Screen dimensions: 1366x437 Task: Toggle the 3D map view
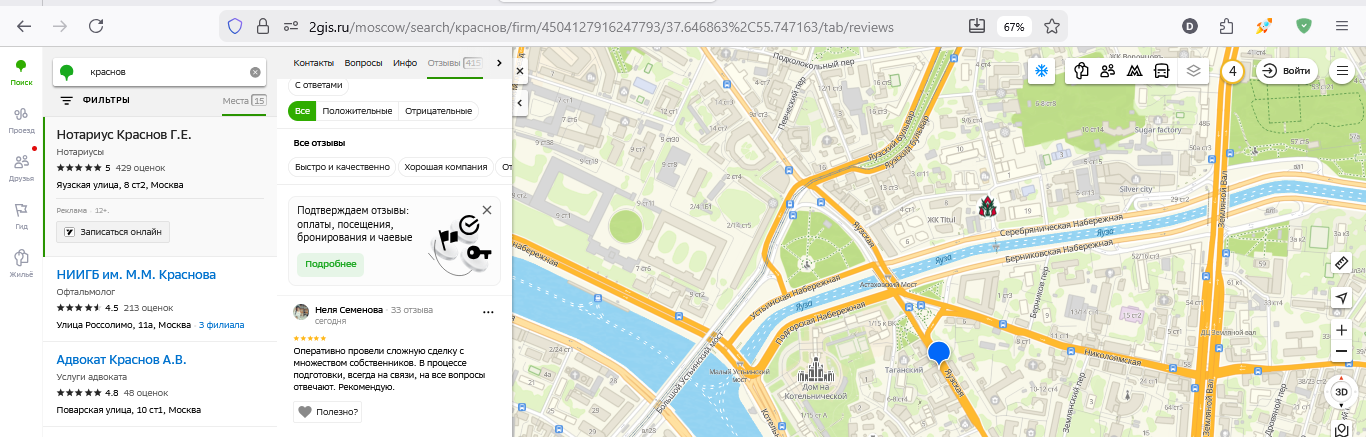[x=1342, y=393]
